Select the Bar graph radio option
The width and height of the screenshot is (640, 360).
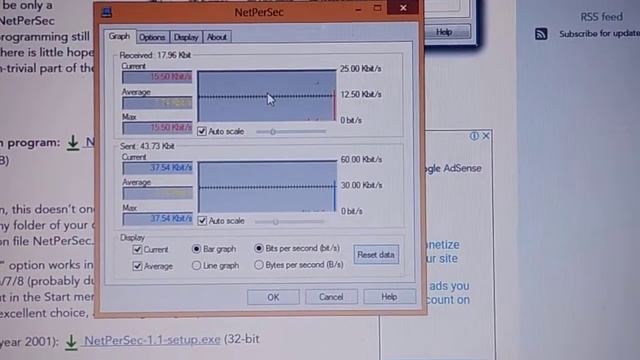pos(196,249)
